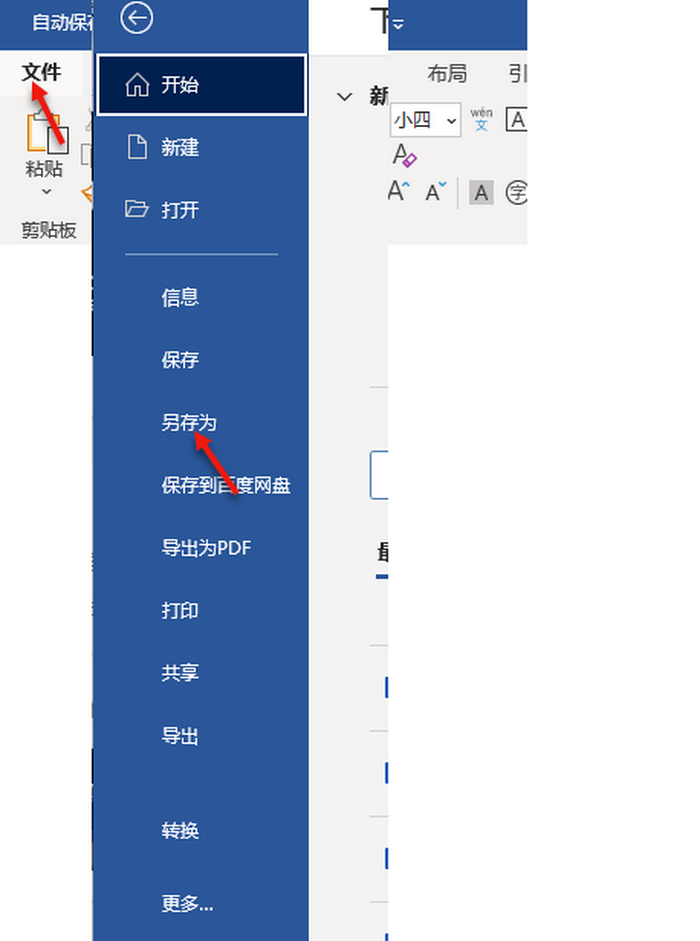Click the 打开 folder icon
Viewport: 700px width, 941px height.
pos(137,209)
